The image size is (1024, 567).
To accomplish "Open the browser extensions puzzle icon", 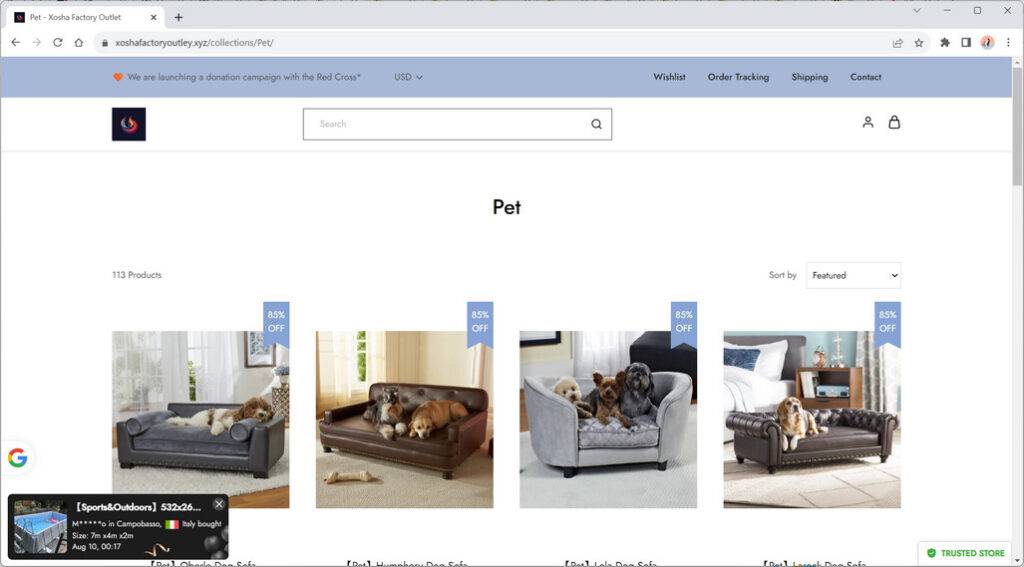I will (945, 42).
